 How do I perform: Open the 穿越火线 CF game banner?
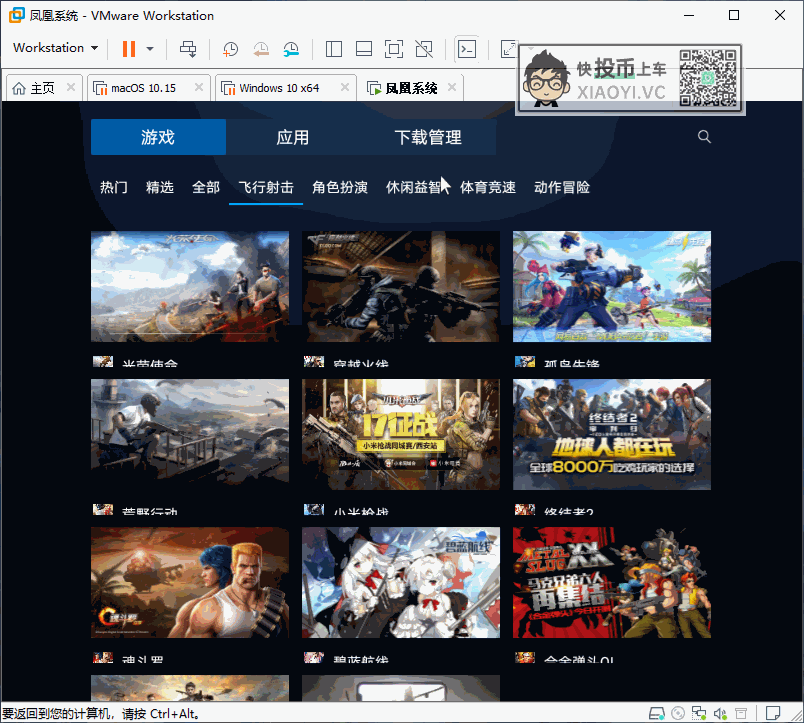tap(401, 286)
